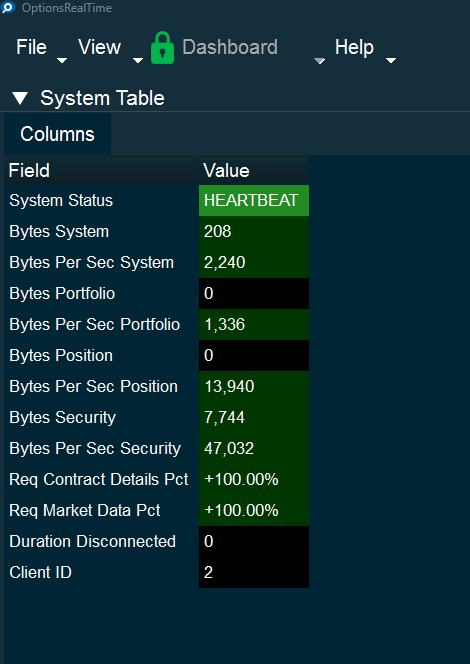Select the Columns tab
The image size is (470, 664).
pyautogui.click(x=57, y=134)
